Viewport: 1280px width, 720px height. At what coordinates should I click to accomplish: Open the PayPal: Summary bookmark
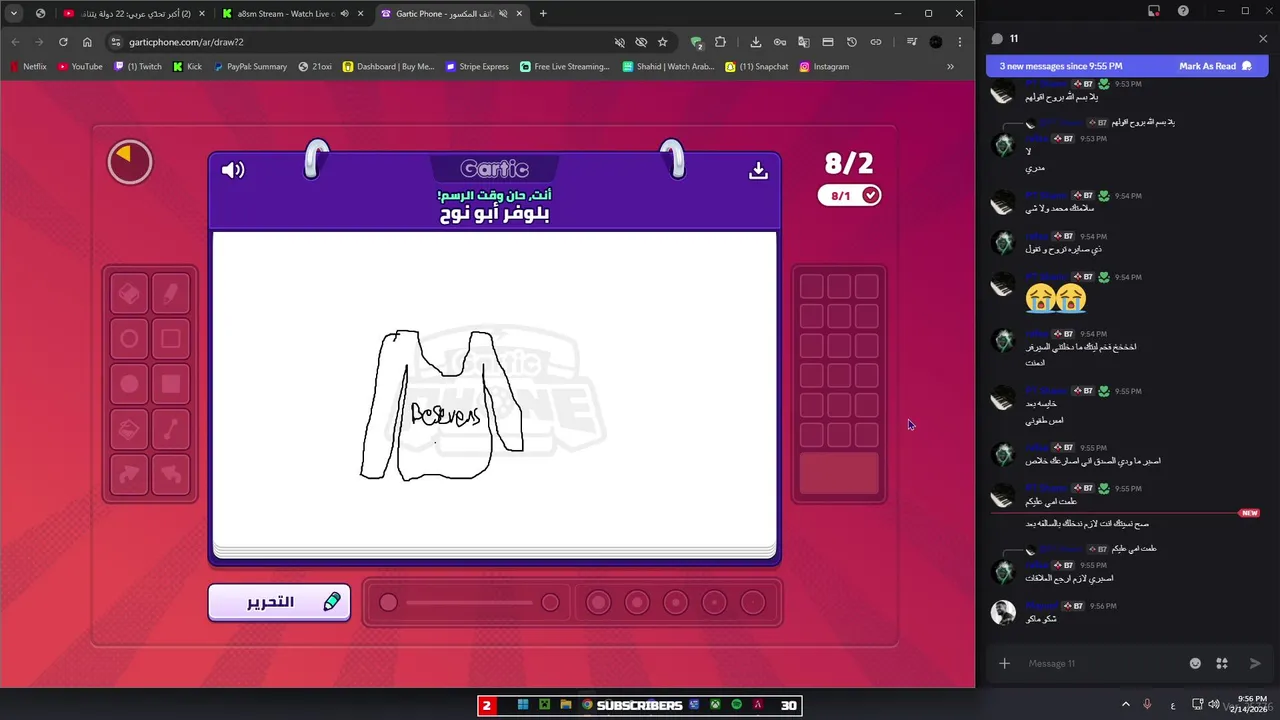point(249,67)
